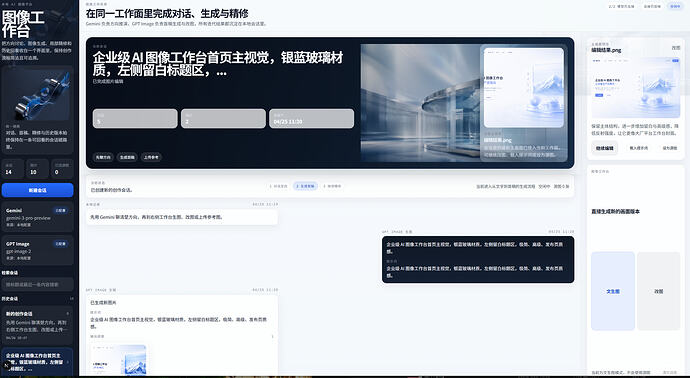Click the 生成新稿 pill in the hero banner
The image size is (690, 378).
[127, 157]
